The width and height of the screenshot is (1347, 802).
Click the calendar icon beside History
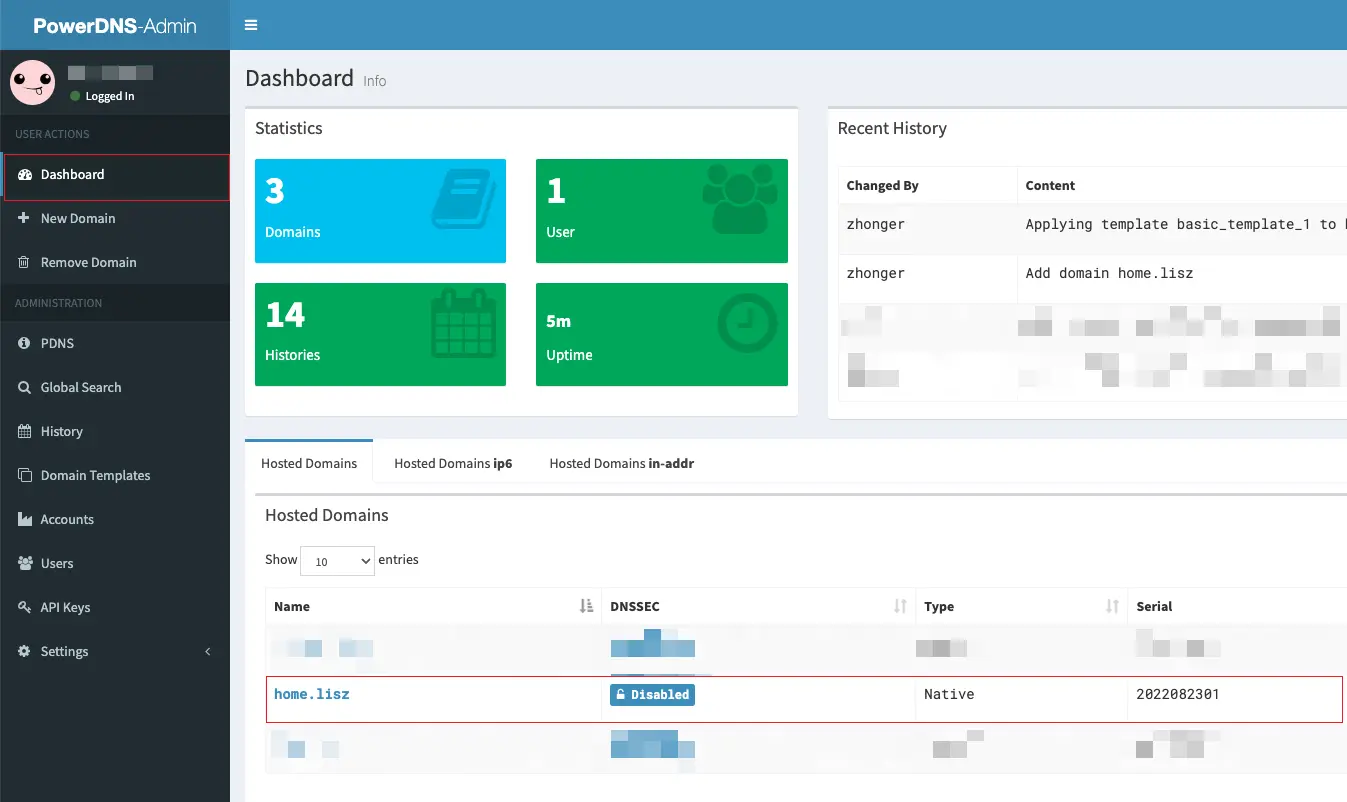coord(25,431)
